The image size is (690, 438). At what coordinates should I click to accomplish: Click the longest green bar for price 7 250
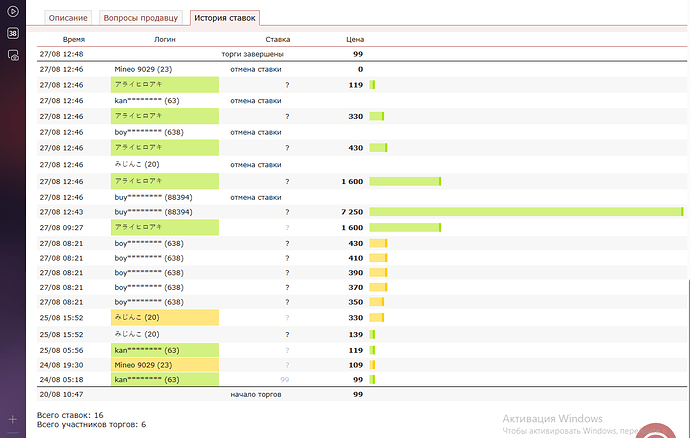[526, 212]
